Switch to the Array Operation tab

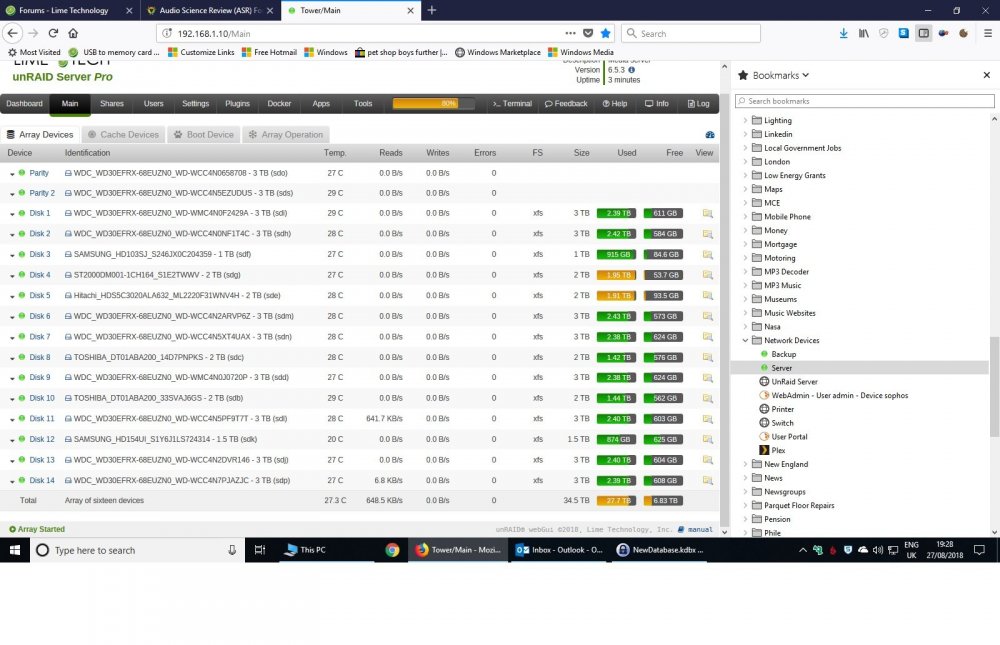tap(286, 135)
